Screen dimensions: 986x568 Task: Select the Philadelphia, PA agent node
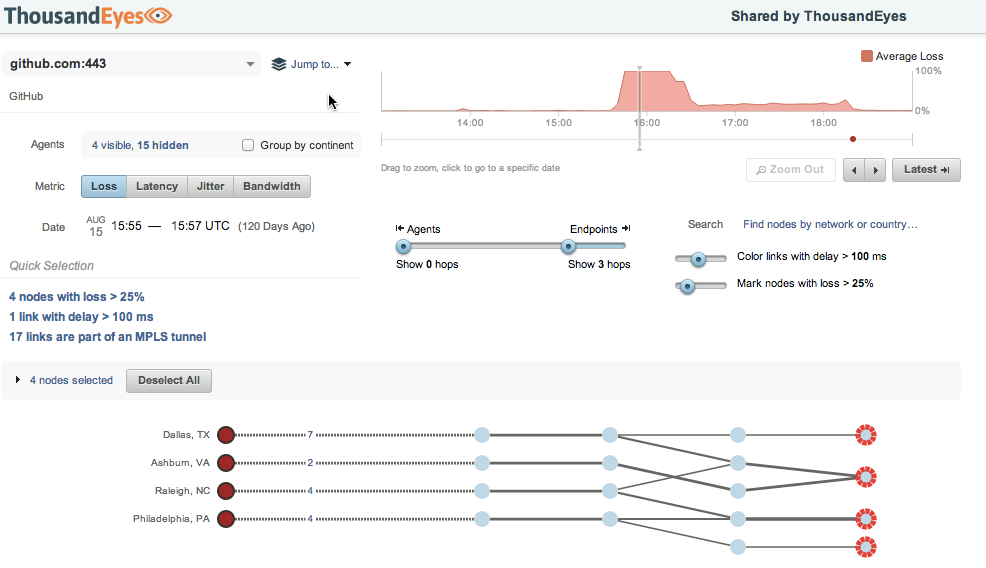click(x=225, y=519)
